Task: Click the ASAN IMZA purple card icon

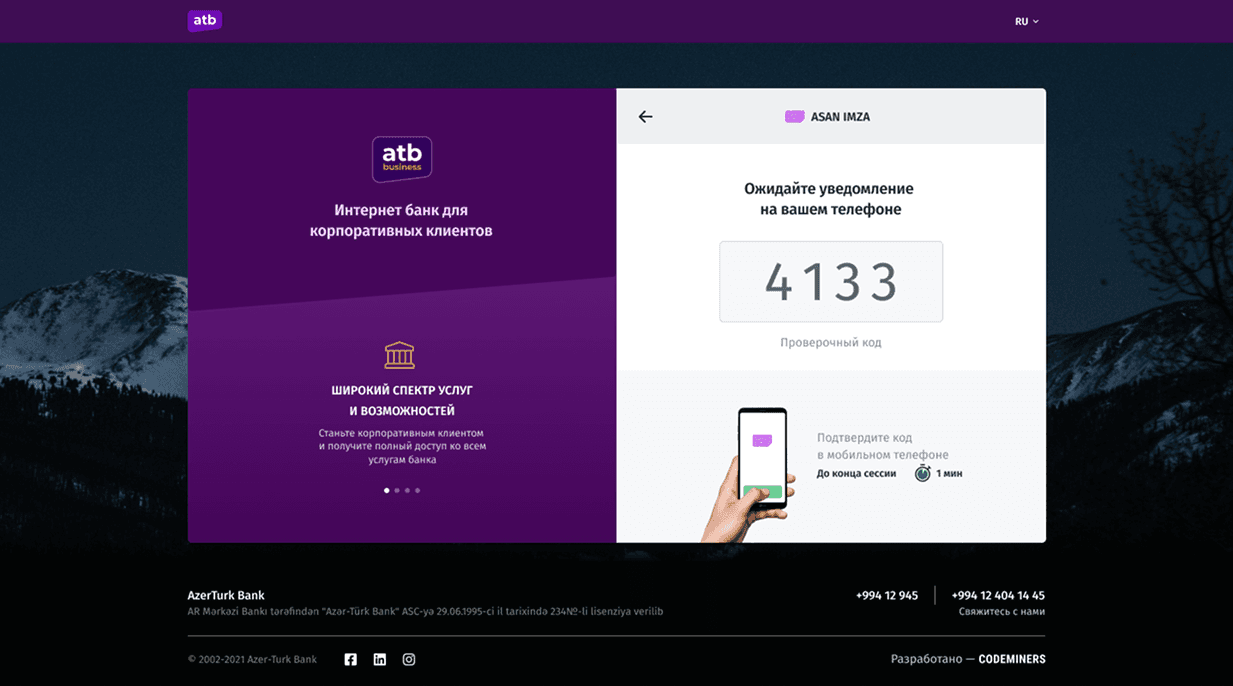Action: (794, 117)
